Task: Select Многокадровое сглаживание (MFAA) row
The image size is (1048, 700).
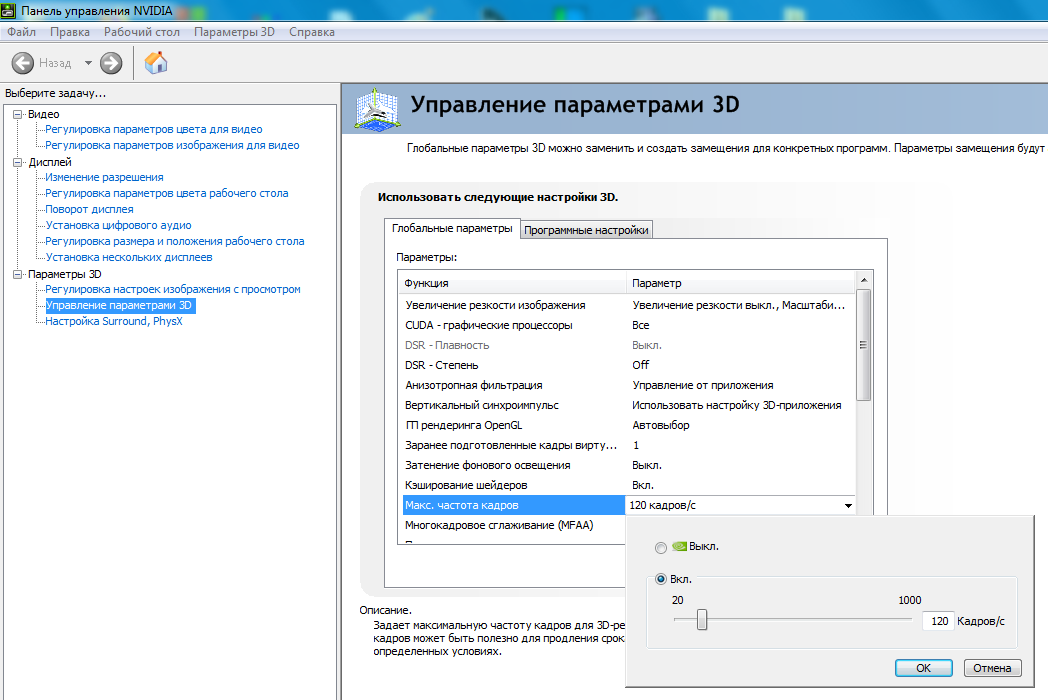Action: coord(513,526)
